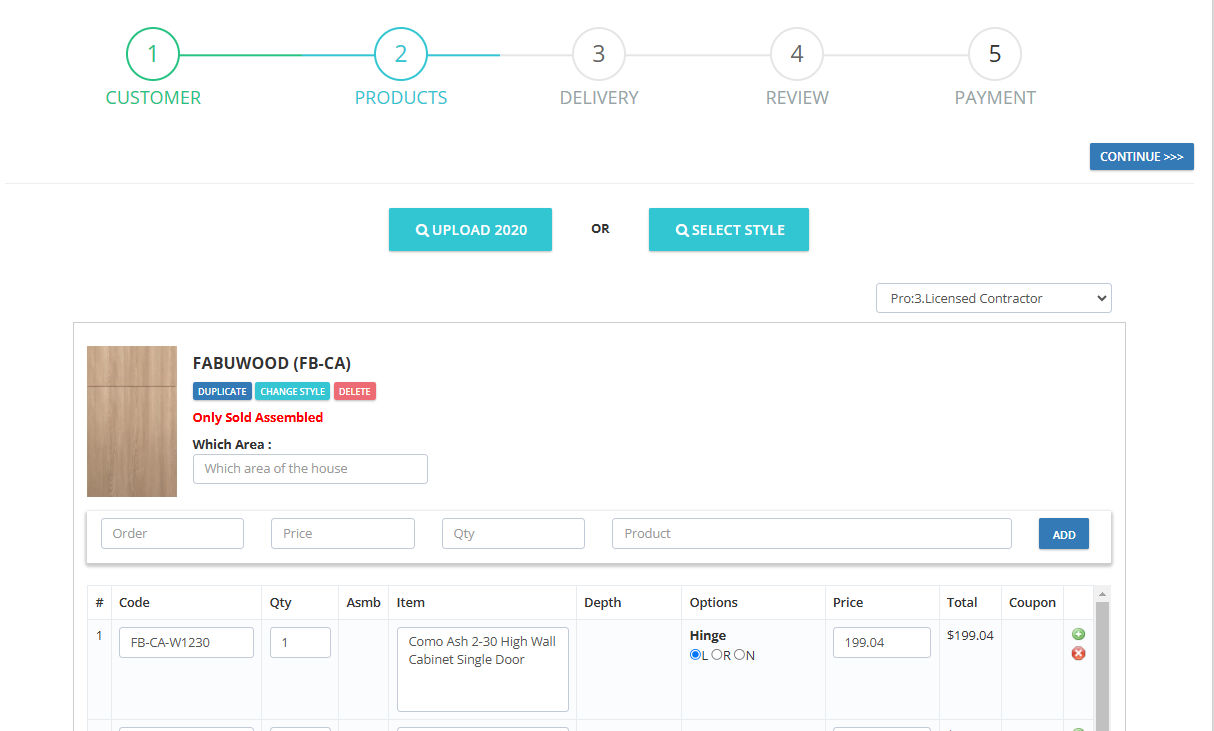Click the green add-row plus icon in row 1
This screenshot has height=731, width=1214.
point(1078,634)
